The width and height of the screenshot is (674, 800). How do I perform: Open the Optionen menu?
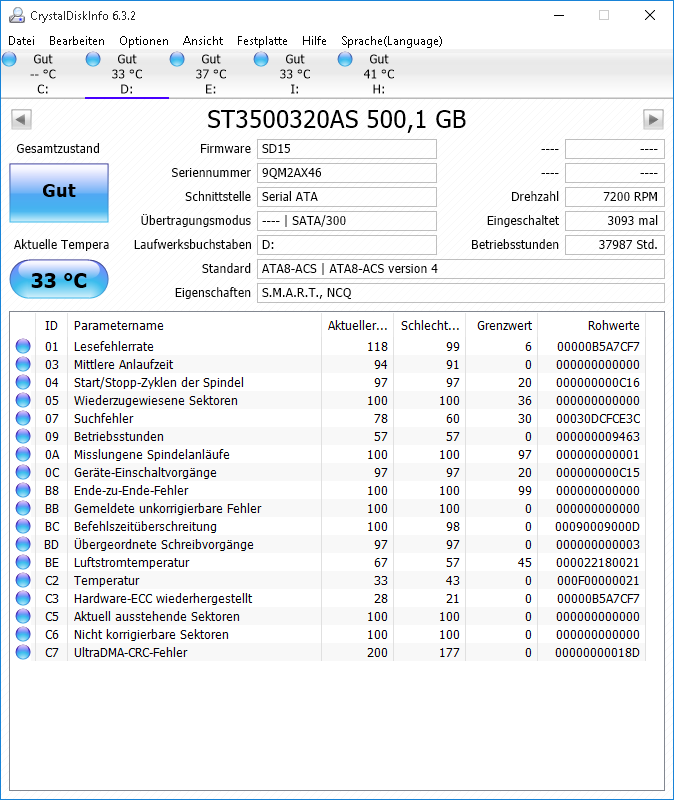[144, 41]
